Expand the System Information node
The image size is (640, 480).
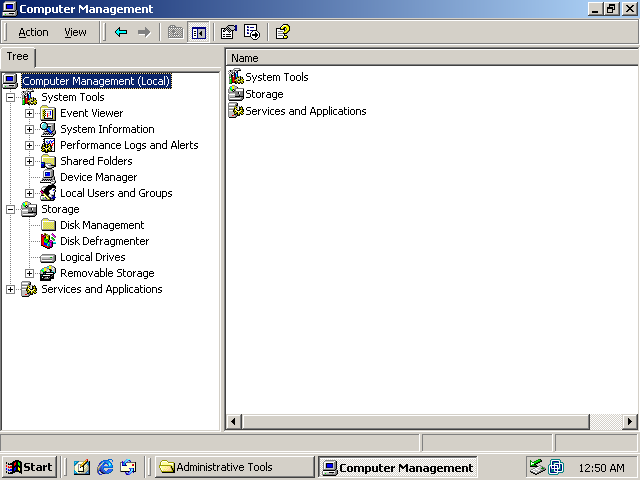click(29, 129)
